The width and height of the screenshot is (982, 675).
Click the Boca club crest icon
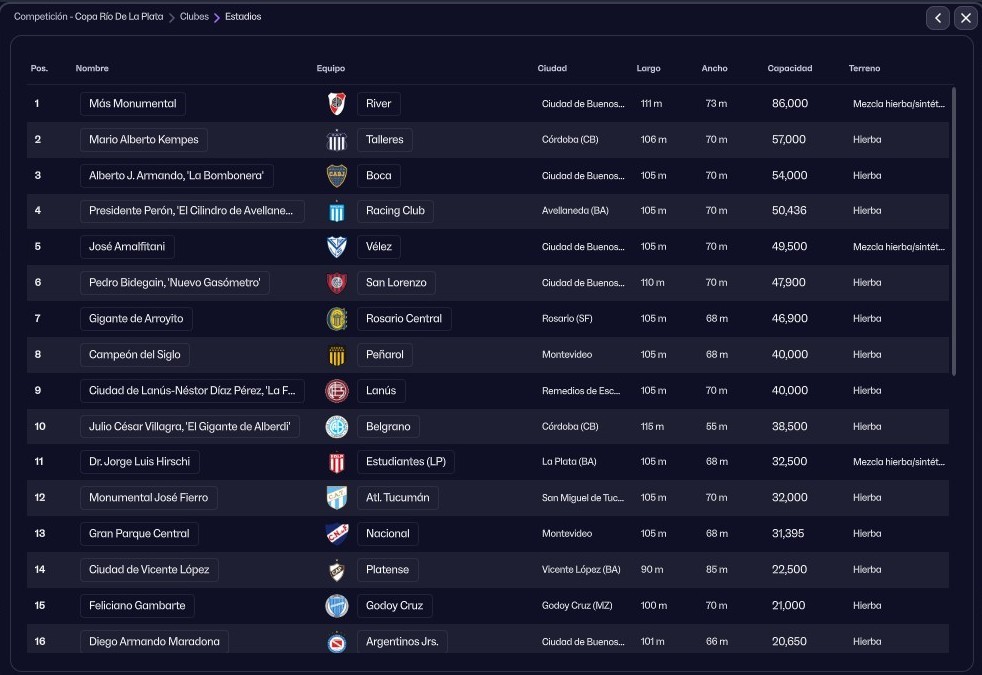pos(337,176)
